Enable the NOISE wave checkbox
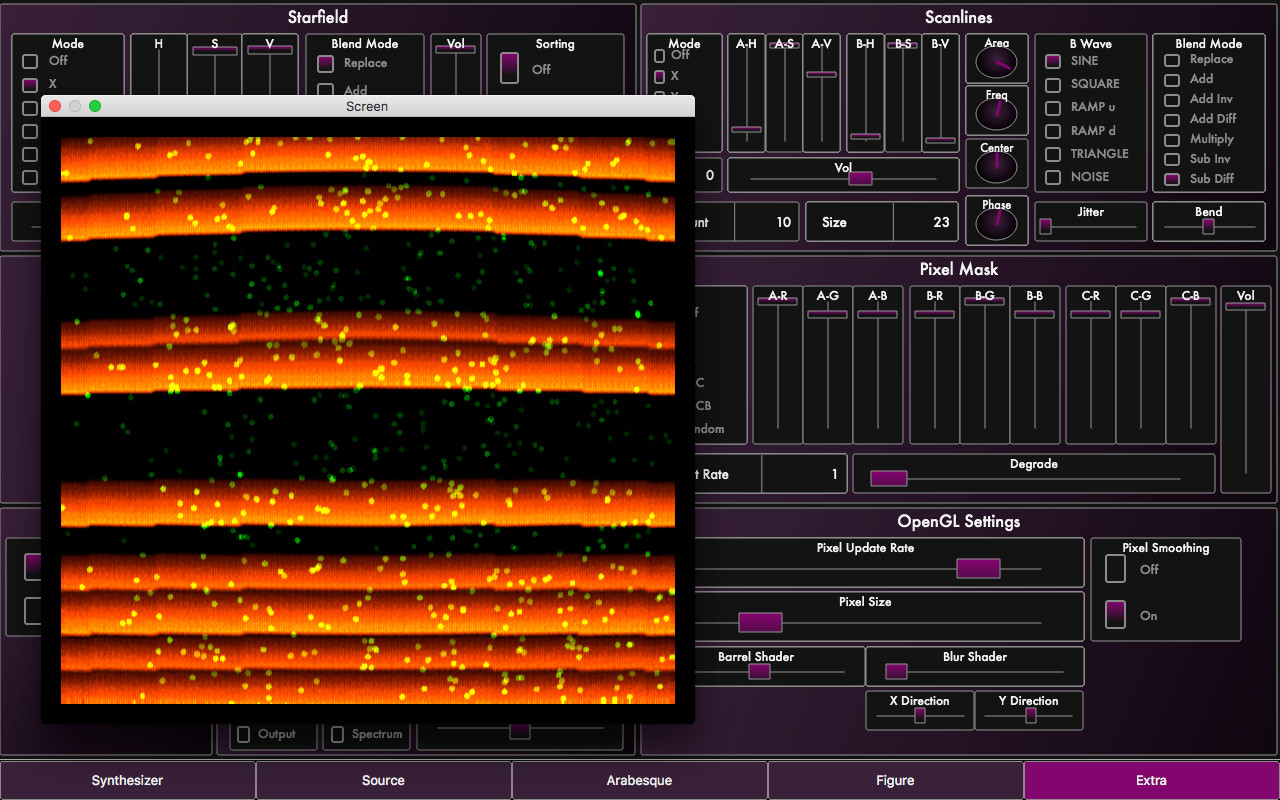 (1053, 177)
